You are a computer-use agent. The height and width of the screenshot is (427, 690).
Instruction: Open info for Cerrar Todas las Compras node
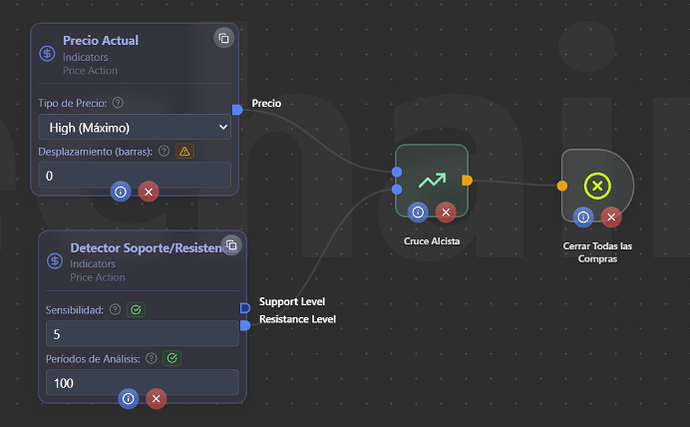583,217
